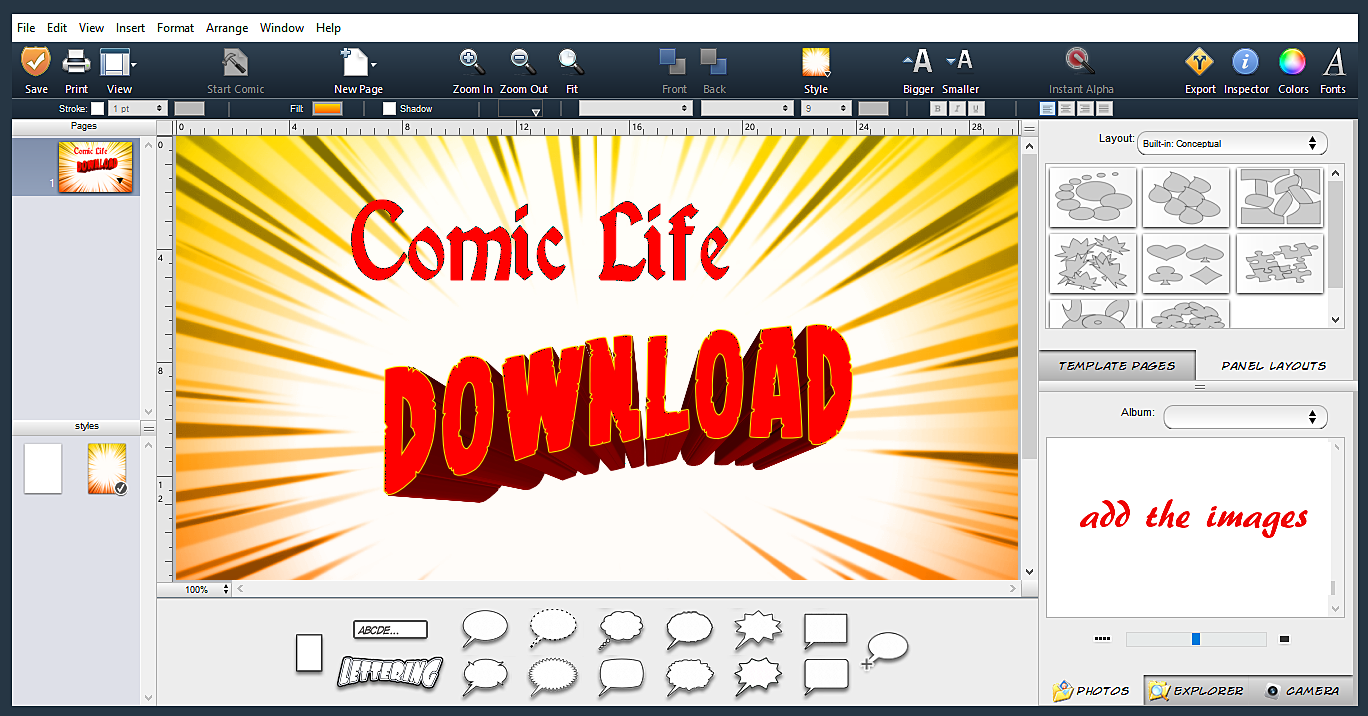Open the Colors wheel icon
The height and width of the screenshot is (716, 1368).
(1292, 63)
